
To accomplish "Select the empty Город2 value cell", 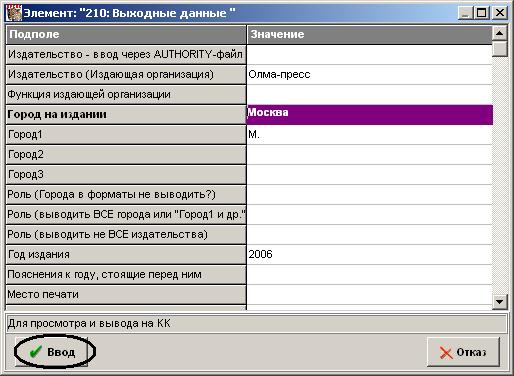I will 369,154.
